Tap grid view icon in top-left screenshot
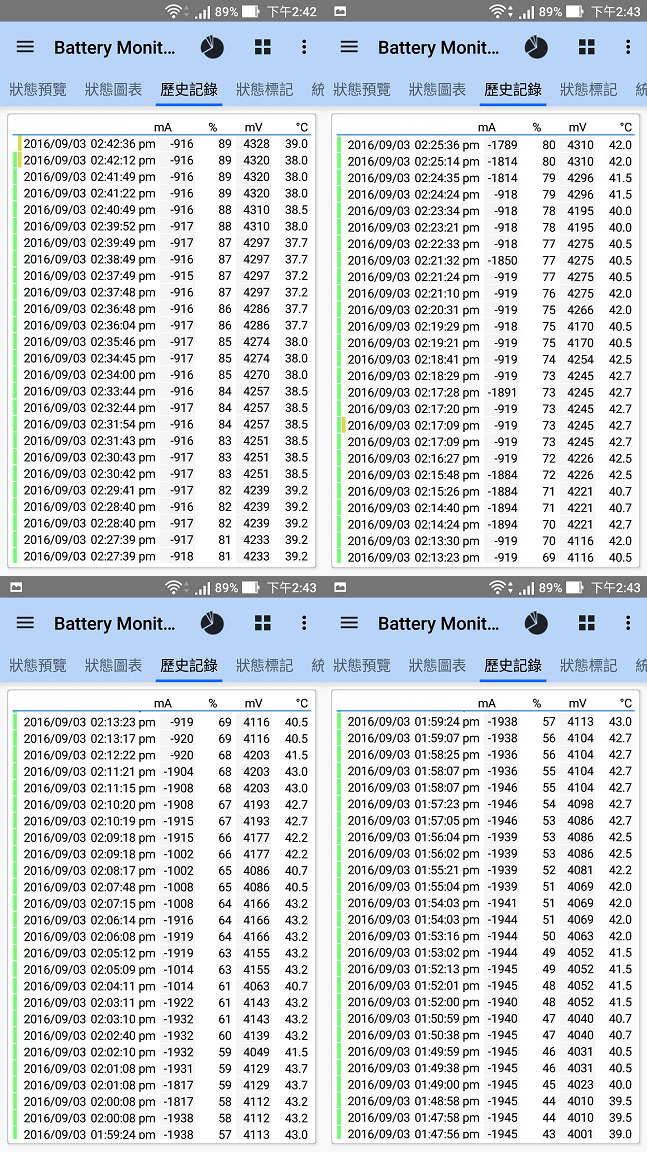The width and height of the screenshot is (647, 1152). [x=262, y=47]
